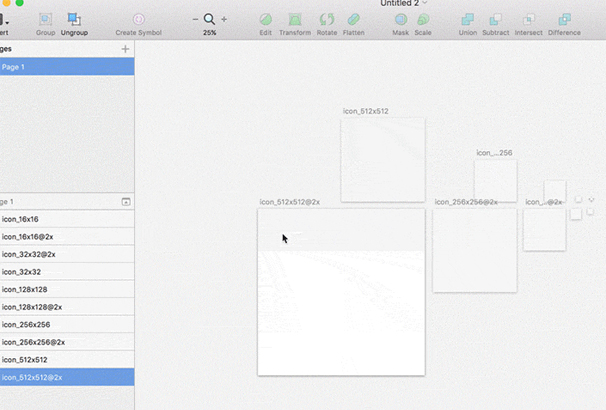Apply the Mask tool
This screenshot has width=606, height=410.
[x=400, y=20]
